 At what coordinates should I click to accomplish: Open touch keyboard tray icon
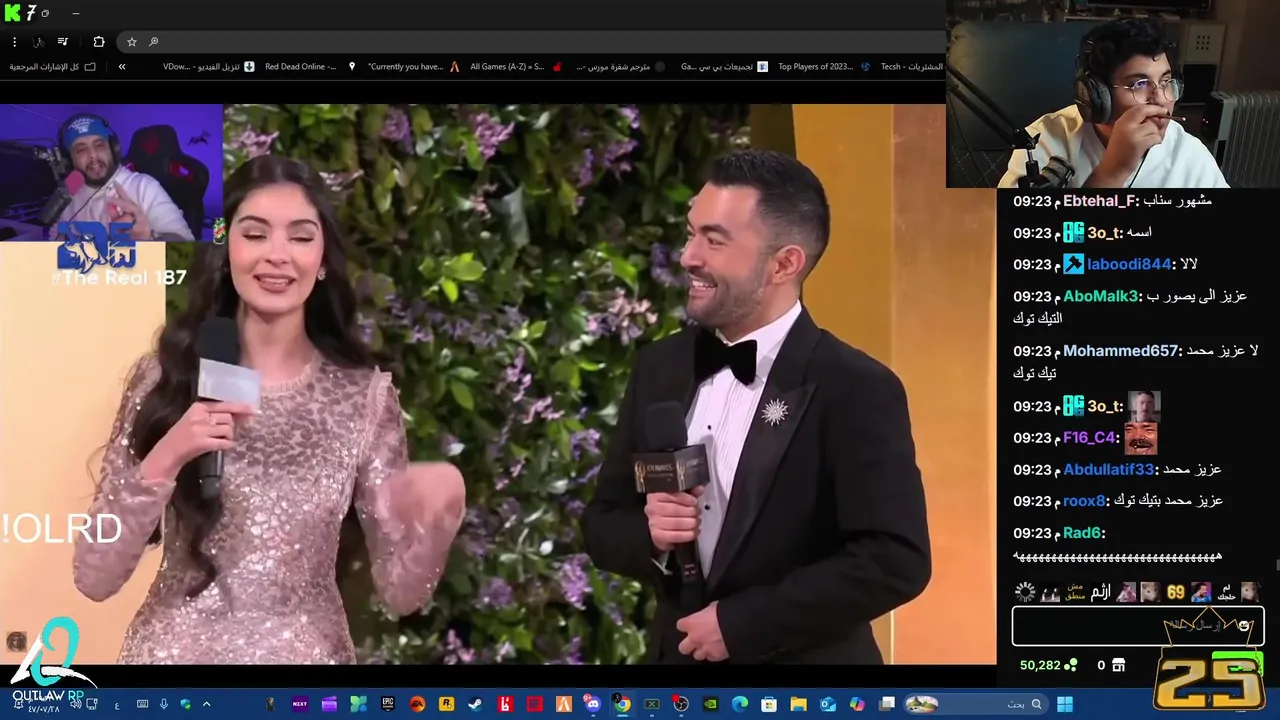click(x=142, y=704)
